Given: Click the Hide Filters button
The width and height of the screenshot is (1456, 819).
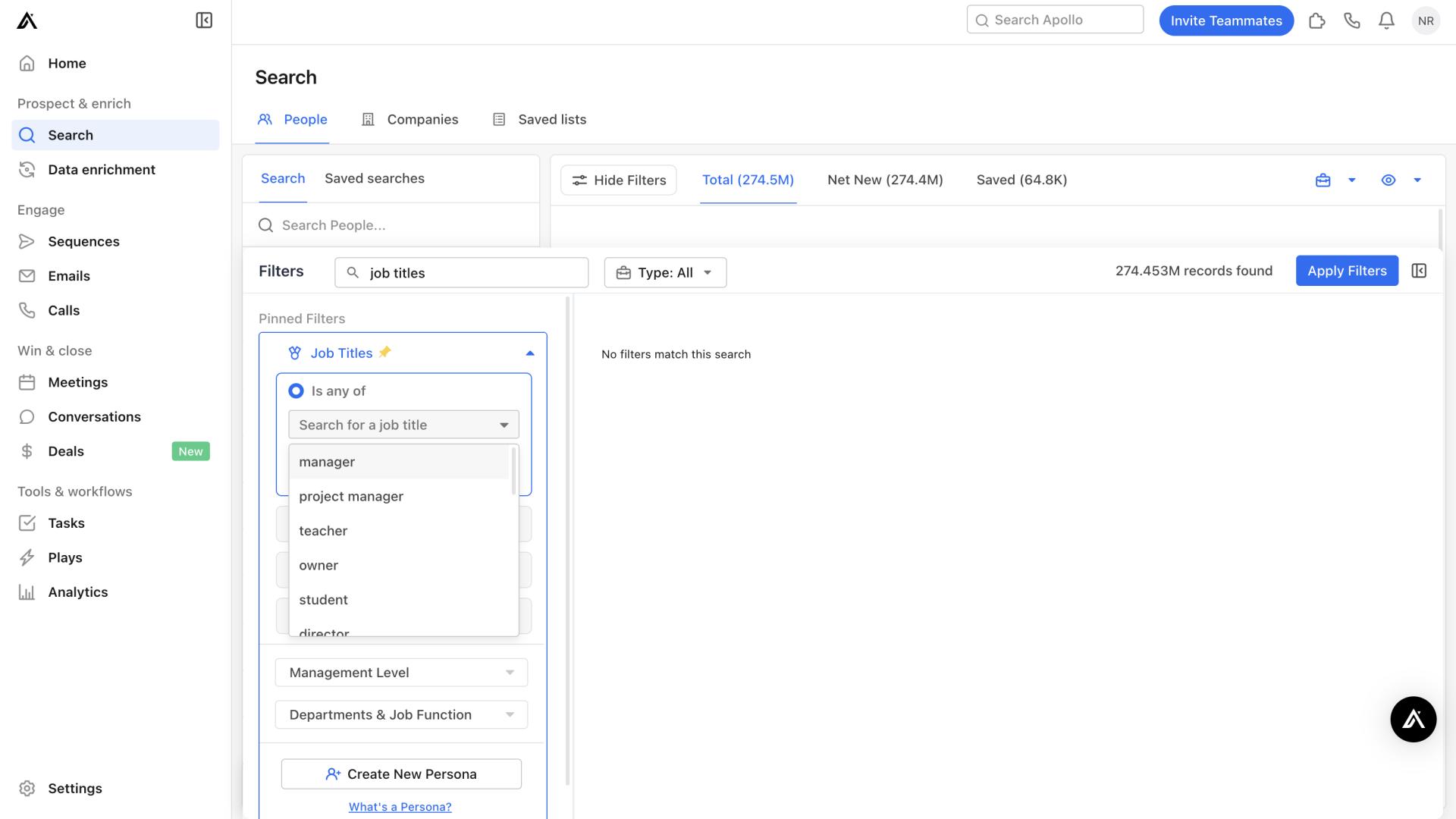Looking at the screenshot, I should [x=618, y=180].
